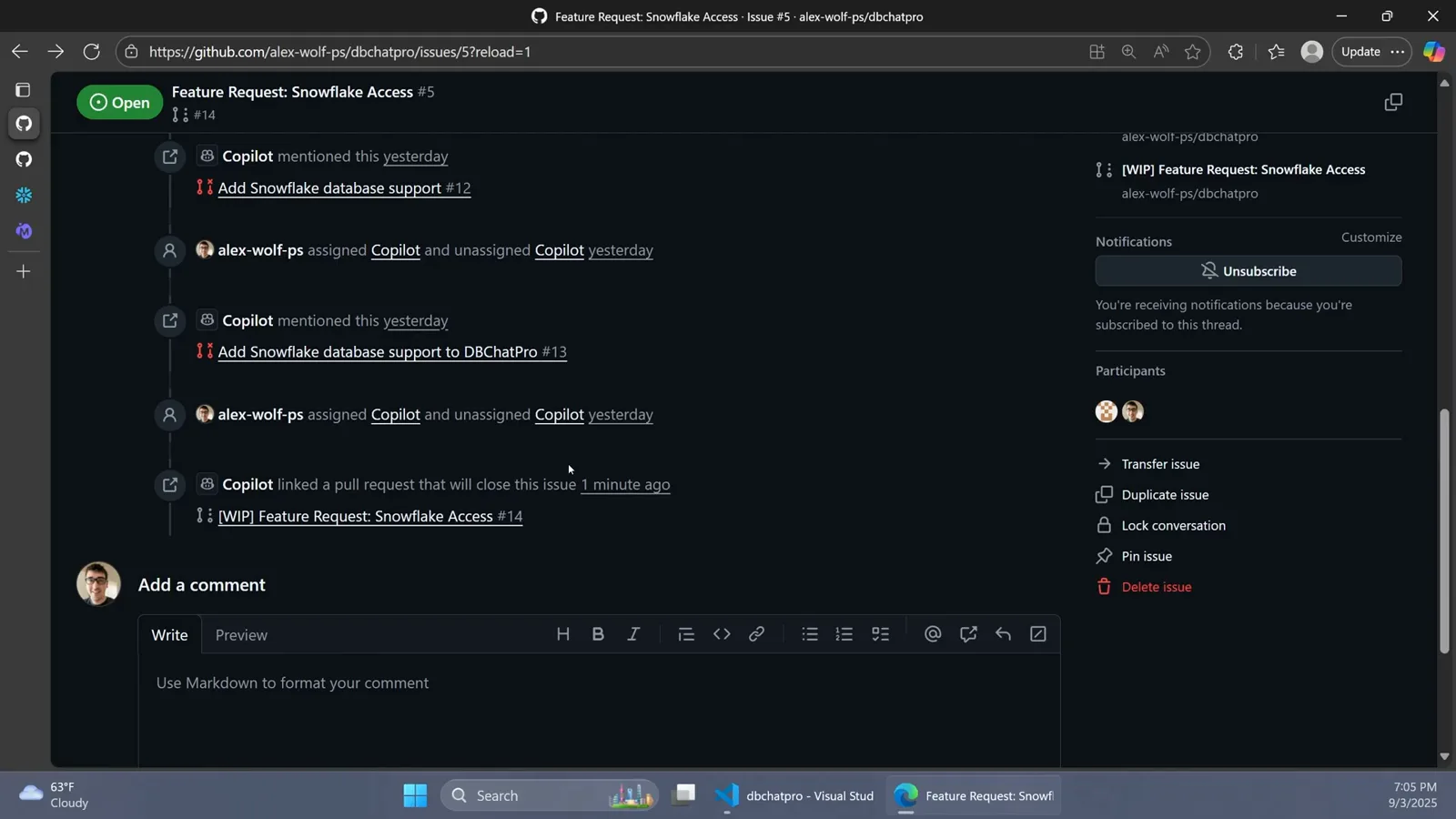This screenshot has height=819, width=1456.
Task: Switch to the Preview tab
Action: pos(241,634)
